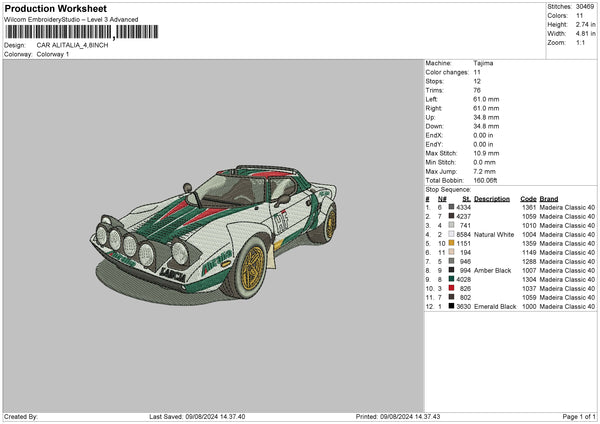
Task: Click the St. column header
Action: [466, 199]
